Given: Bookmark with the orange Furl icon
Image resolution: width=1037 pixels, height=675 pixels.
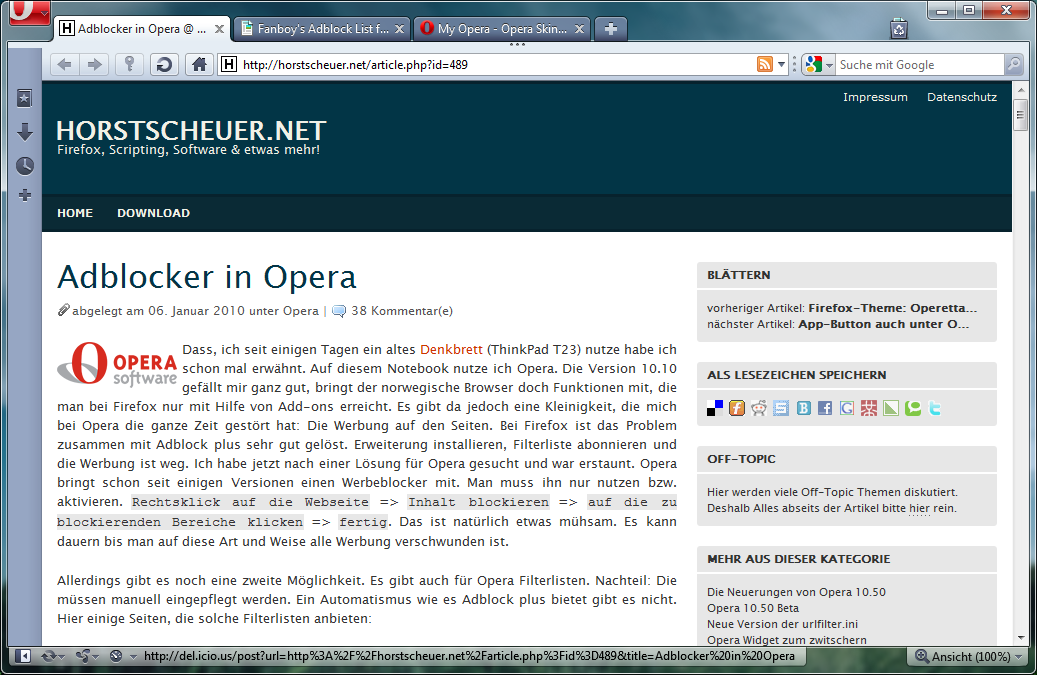Looking at the screenshot, I should pyautogui.click(x=737, y=408).
